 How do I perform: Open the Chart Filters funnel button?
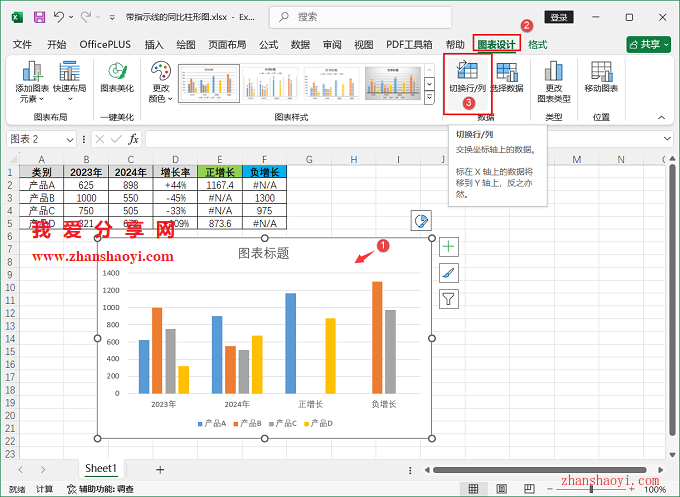coord(448,298)
